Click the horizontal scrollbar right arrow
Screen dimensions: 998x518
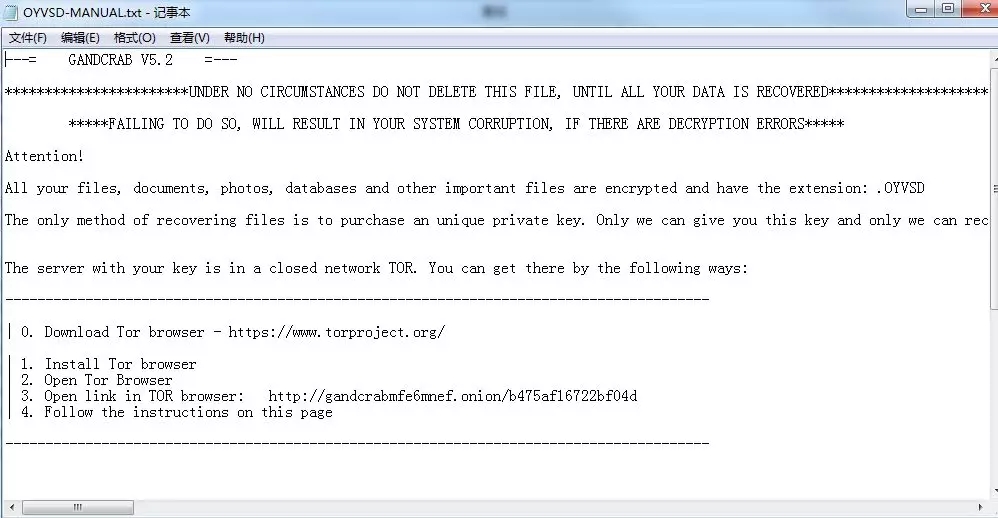click(980, 507)
